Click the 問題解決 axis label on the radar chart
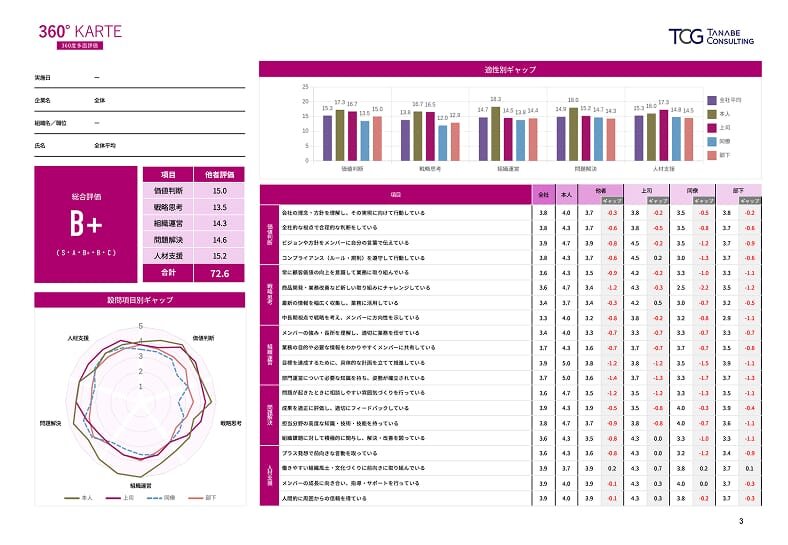This screenshot has height=545, width=788. pos(50,423)
